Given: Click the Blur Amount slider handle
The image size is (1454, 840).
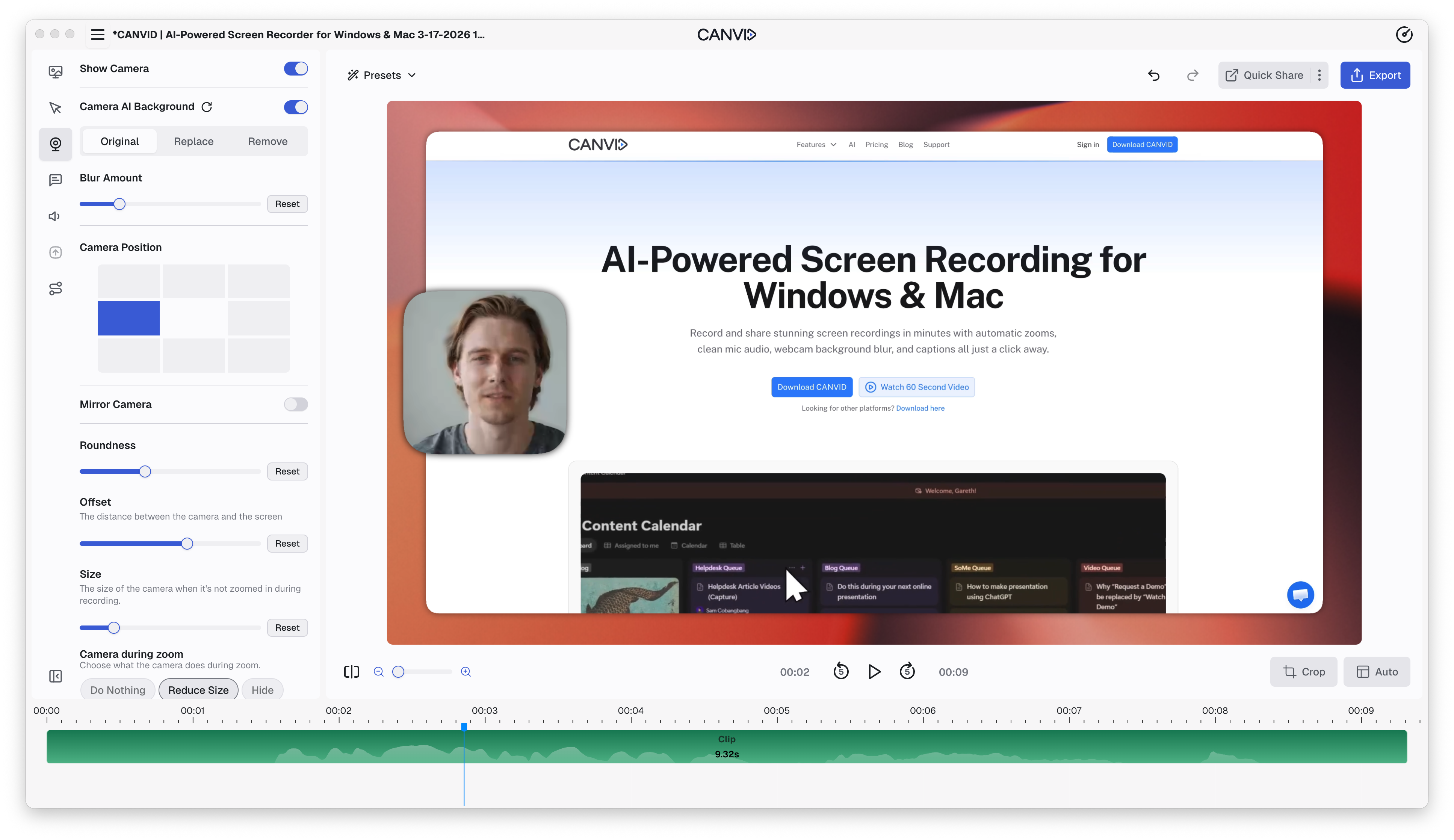Looking at the screenshot, I should (x=119, y=204).
